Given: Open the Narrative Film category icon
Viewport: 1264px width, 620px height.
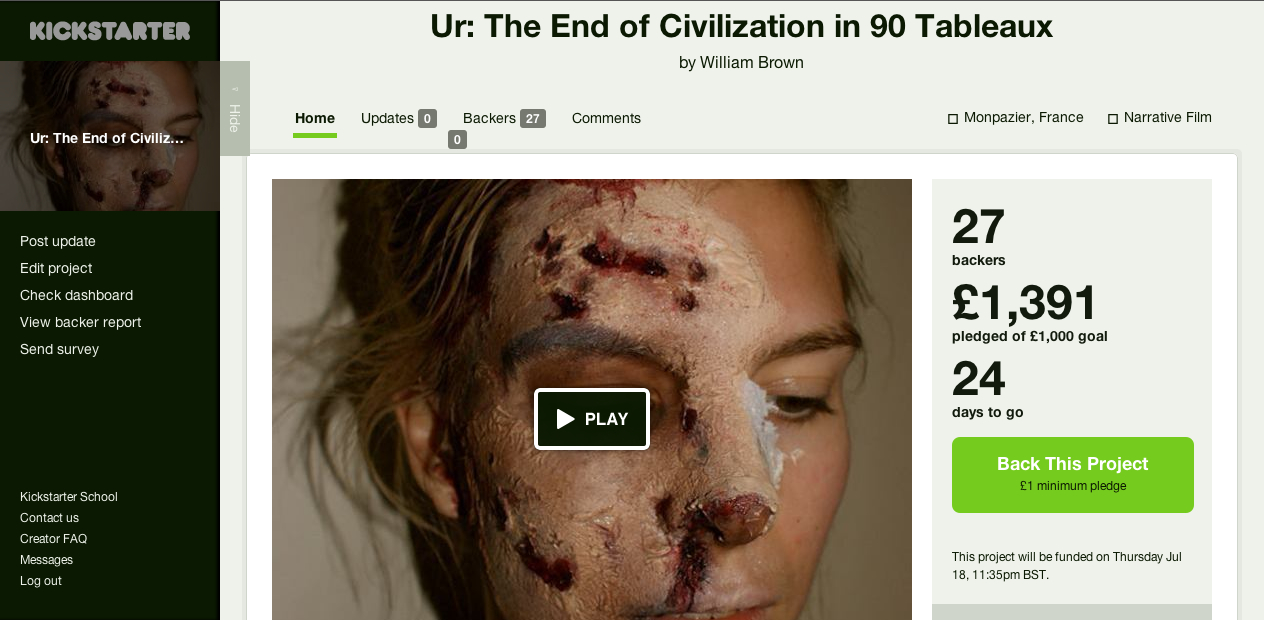Looking at the screenshot, I should tap(1113, 119).
